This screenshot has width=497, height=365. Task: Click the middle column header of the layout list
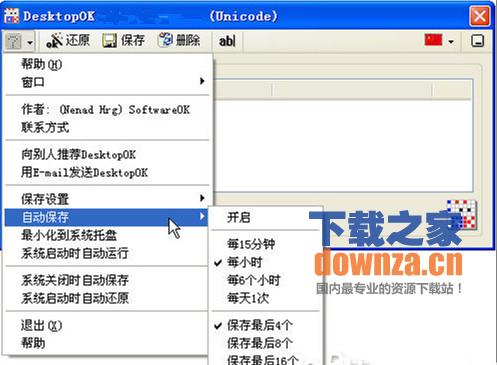coord(352,90)
